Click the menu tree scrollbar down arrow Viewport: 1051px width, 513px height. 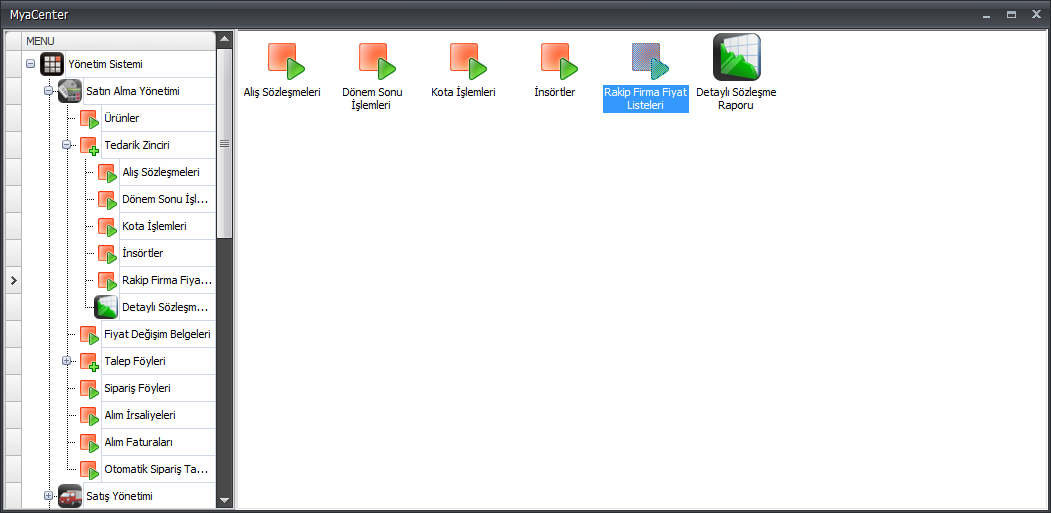click(224, 500)
